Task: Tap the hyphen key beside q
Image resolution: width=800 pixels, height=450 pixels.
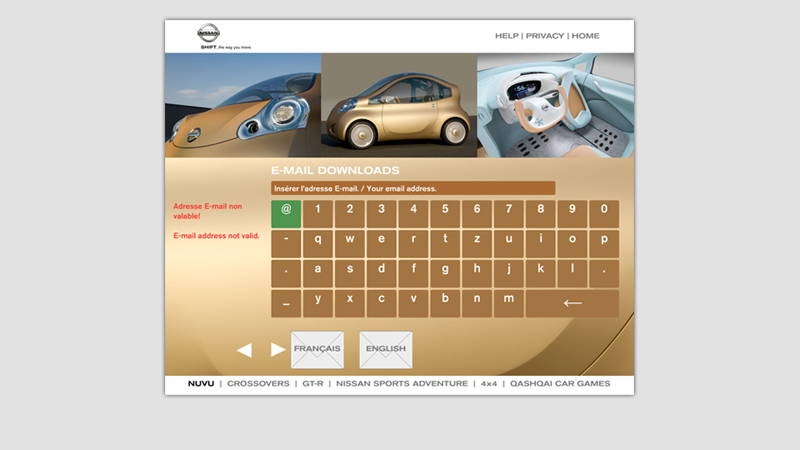Action: [x=286, y=244]
